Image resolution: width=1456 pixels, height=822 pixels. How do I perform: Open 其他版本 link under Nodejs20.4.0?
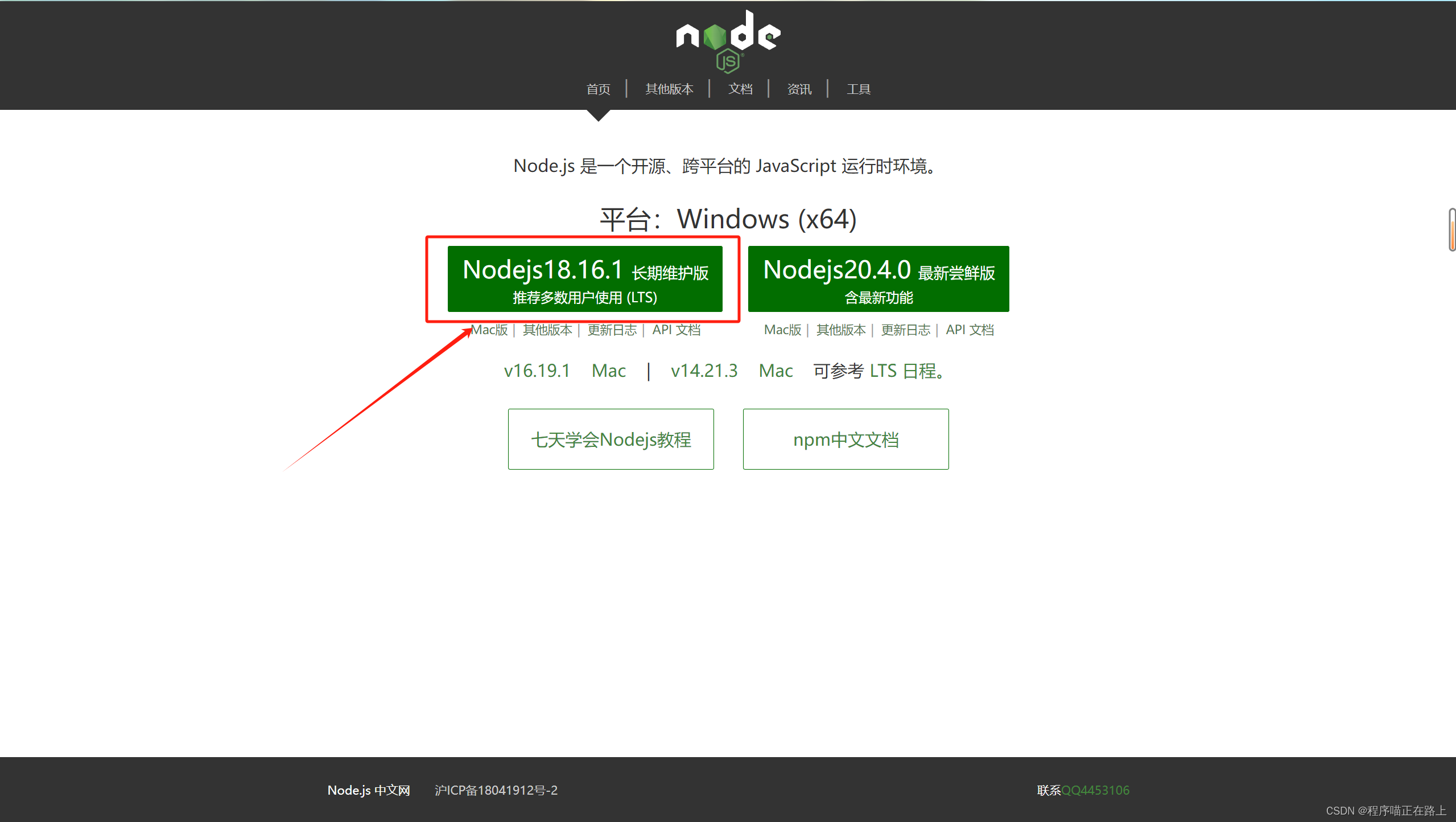(x=841, y=330)
